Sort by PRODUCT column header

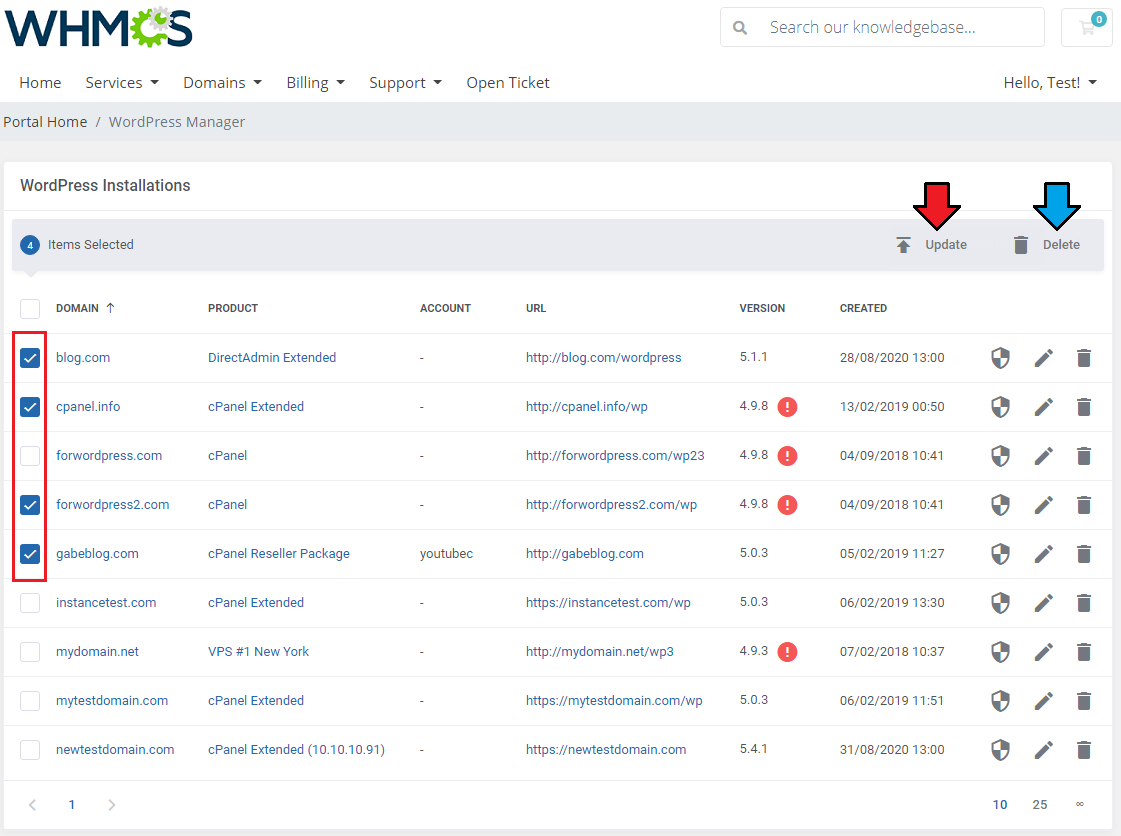coord(233,308)
